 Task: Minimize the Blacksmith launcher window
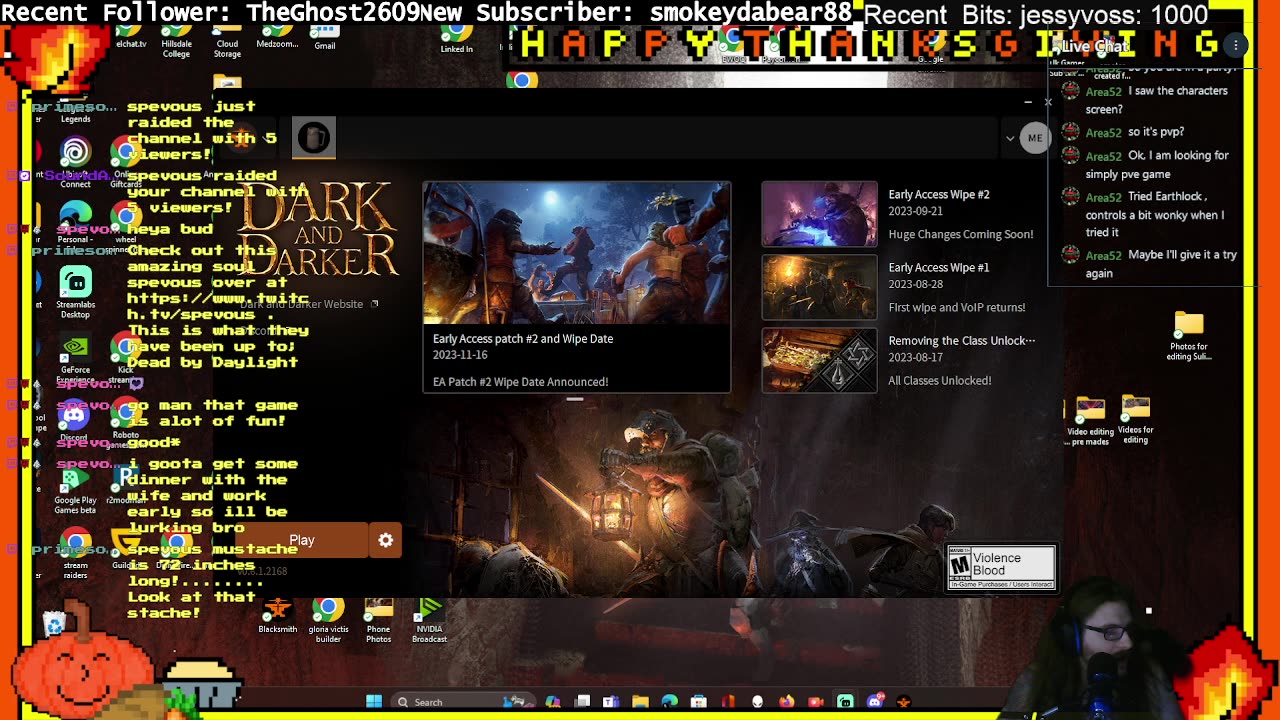tap(1028, 102)
